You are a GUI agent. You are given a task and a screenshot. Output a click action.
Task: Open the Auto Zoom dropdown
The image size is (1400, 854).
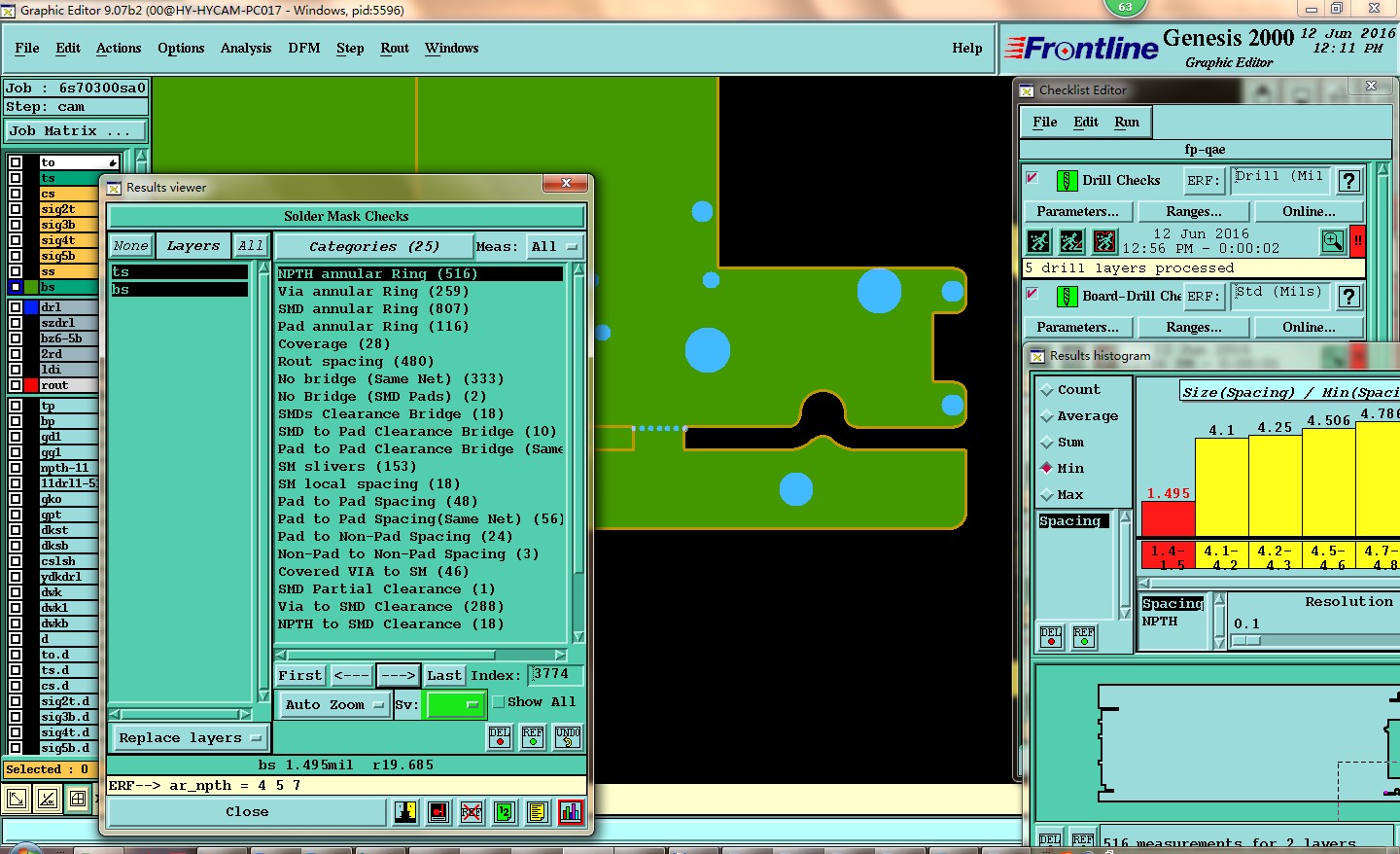click(333, 704)
